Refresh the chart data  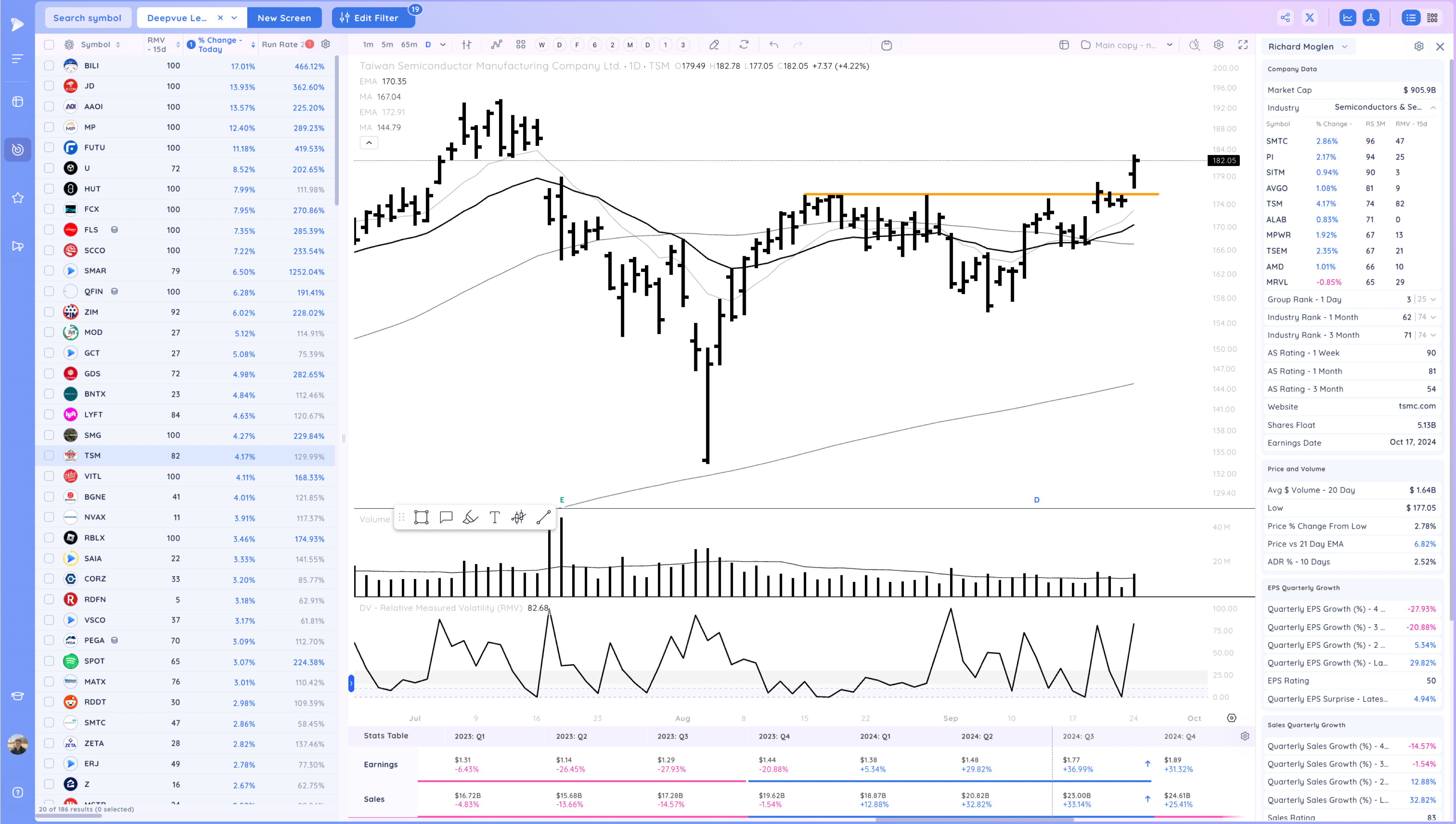(745, 45)
